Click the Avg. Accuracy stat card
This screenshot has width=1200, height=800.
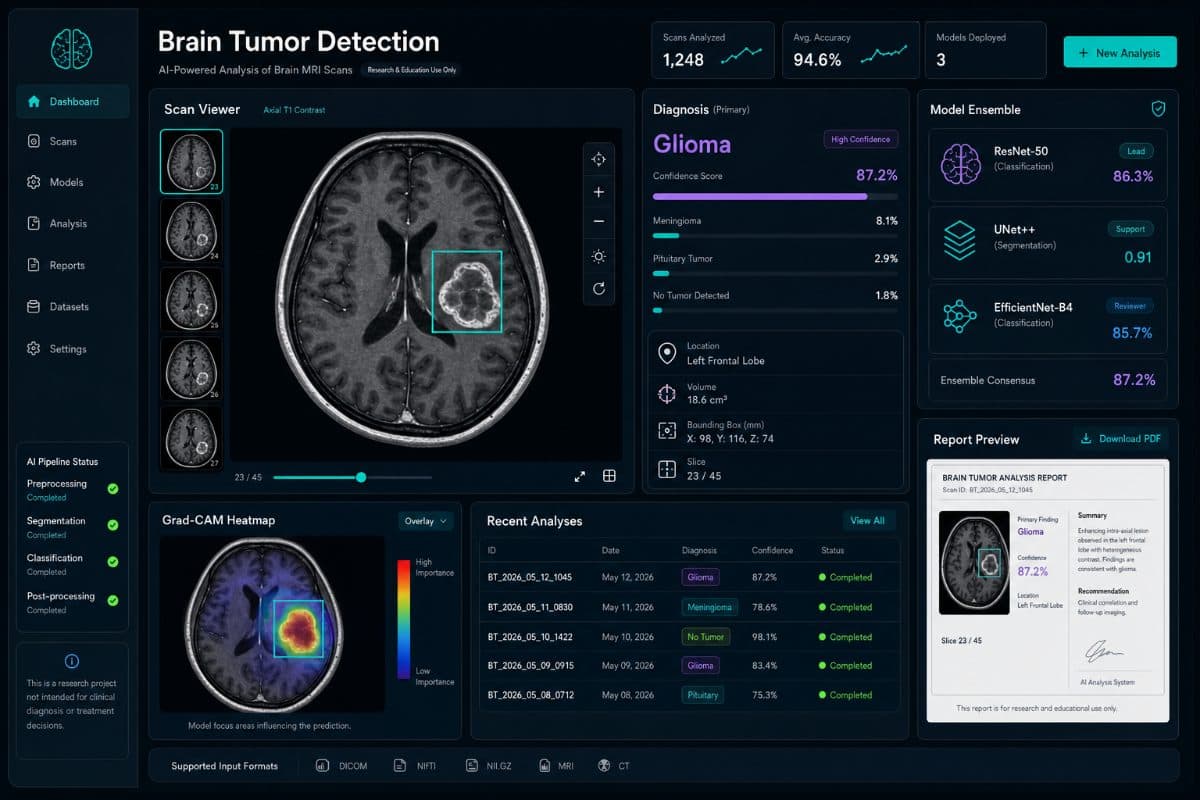851,50
